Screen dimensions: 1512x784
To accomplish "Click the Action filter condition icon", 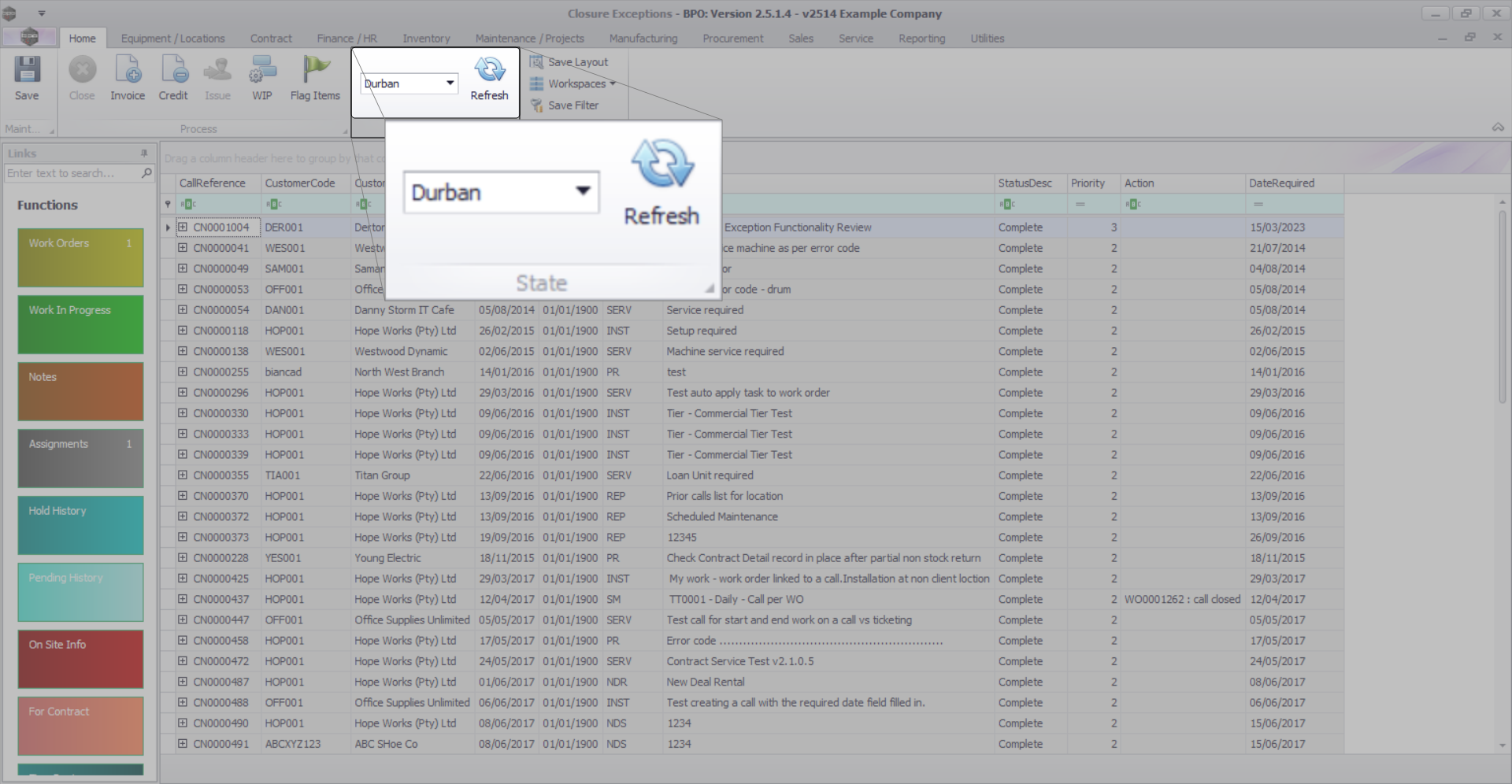I will 1133,204.
